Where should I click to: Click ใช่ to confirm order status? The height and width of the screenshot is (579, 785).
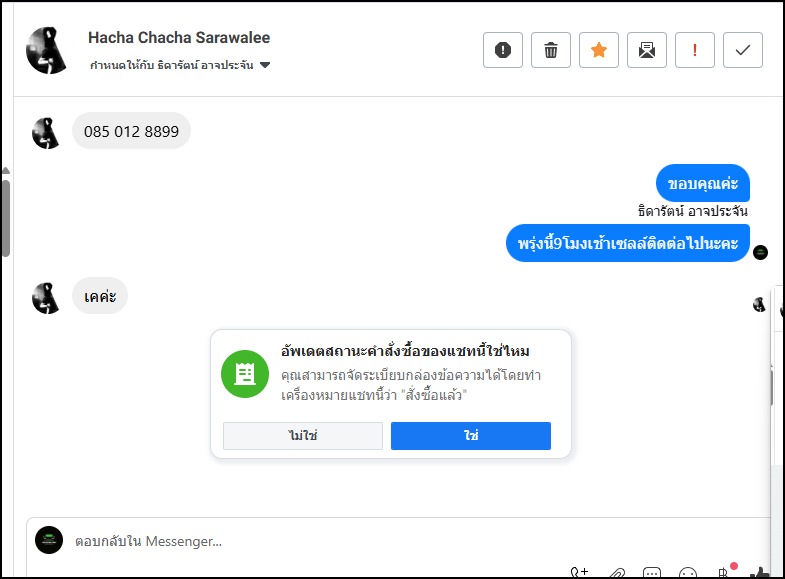point(470,436)
